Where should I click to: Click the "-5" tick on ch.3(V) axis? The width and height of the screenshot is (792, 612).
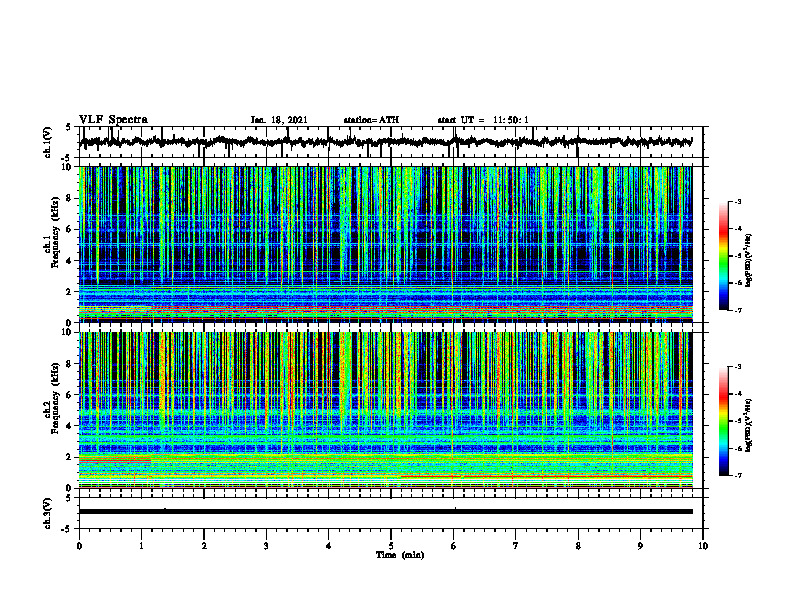coord(67,529)
